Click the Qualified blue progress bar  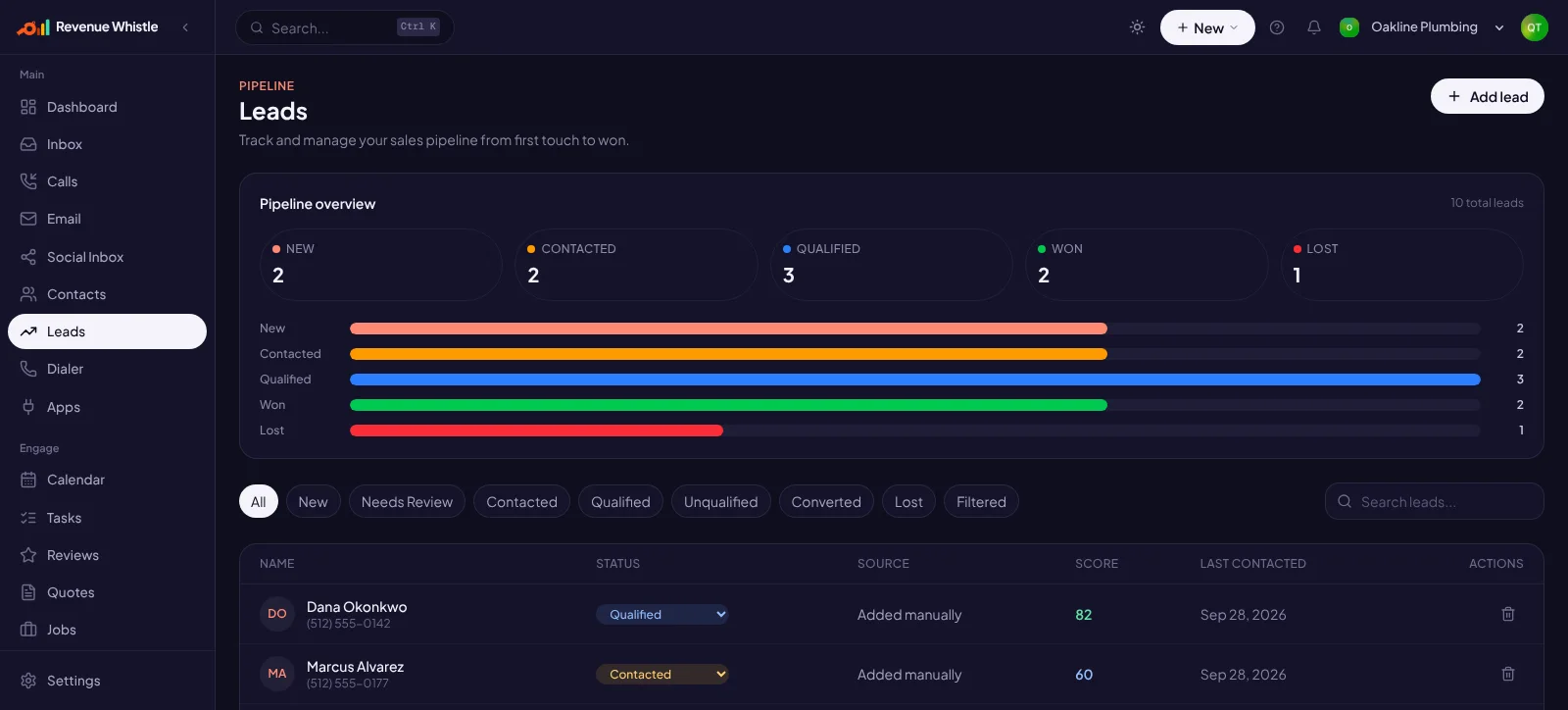coord(914,380)
